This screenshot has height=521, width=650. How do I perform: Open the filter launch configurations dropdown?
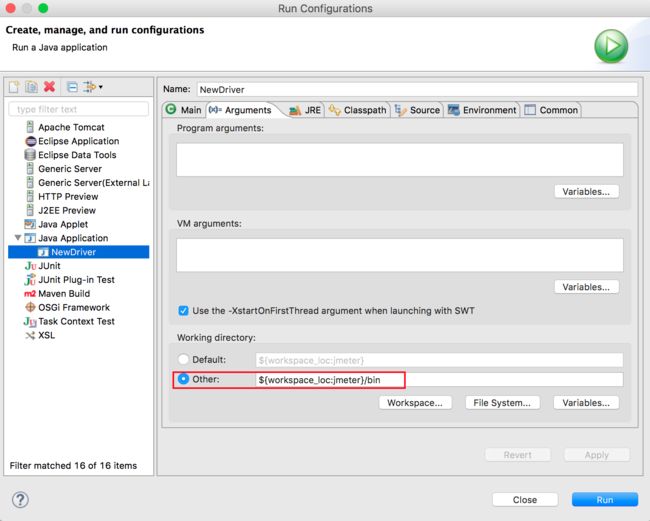tap(93, 87)
